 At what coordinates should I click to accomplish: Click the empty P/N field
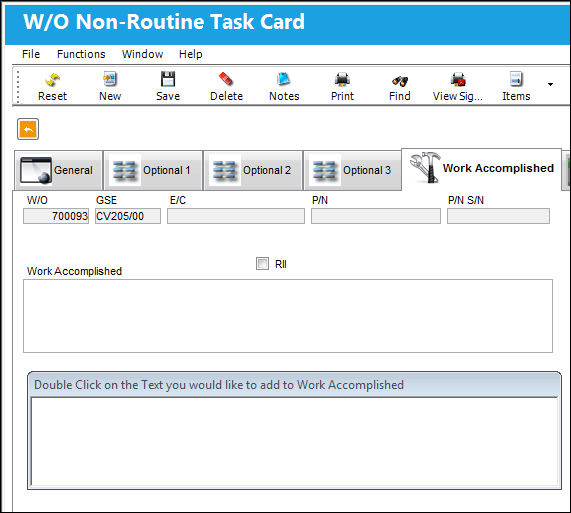(376, 216)
